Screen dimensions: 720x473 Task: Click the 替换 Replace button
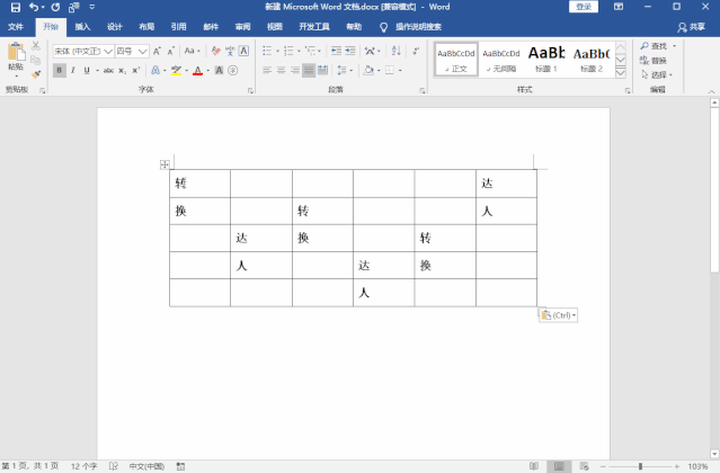click(653, 60)
